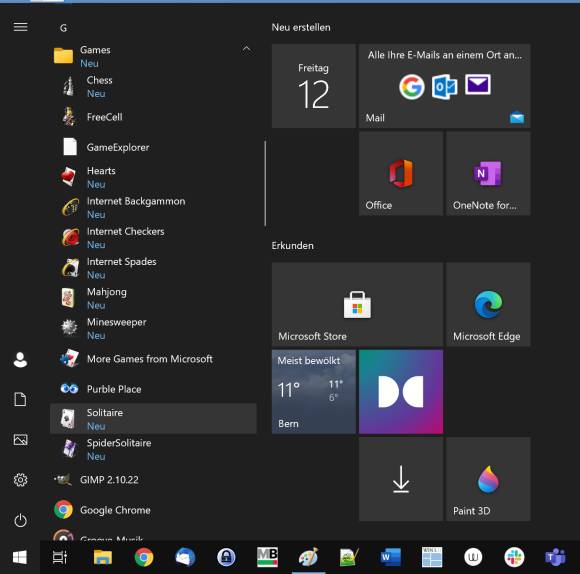580x574 pixels.
Task: Start the Hearts game
Action: pyautogui.click(x=153, y=177)
